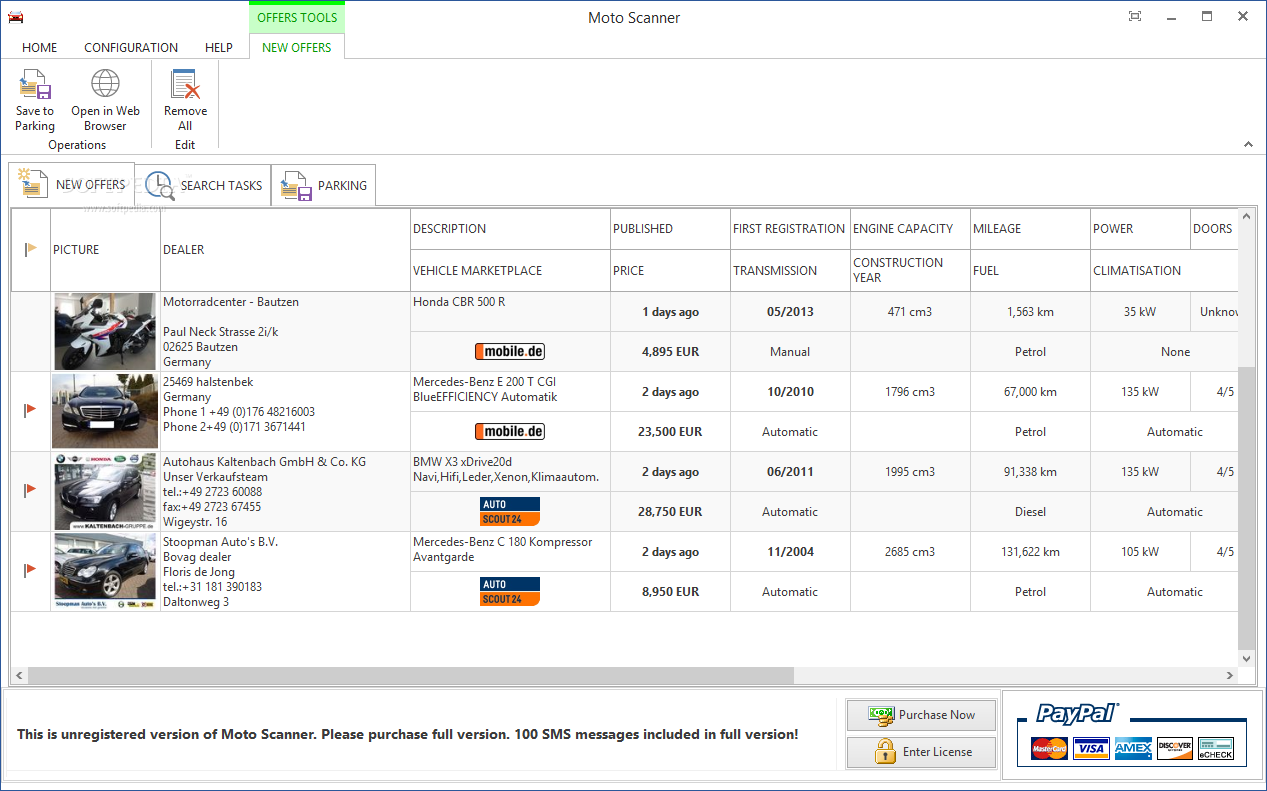
Task: Collapse the ribbon with chevron arrow
Action: [x=1248, y=144]
